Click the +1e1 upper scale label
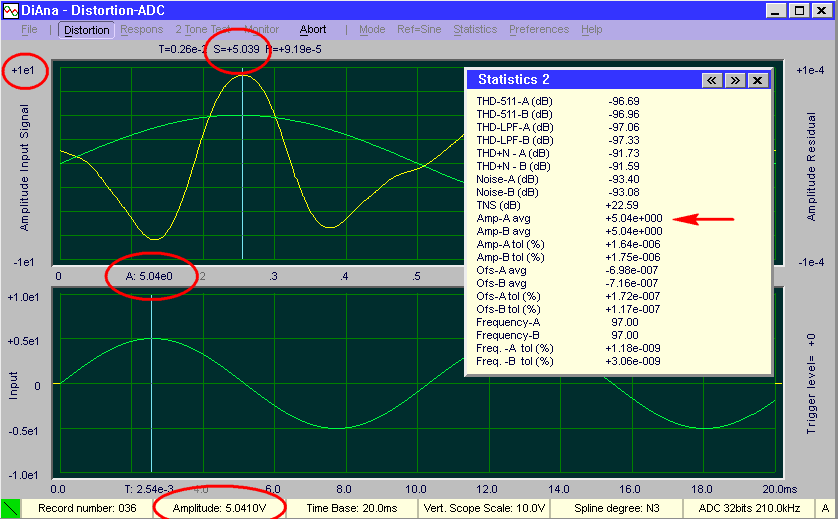838x519 pixels. [23, 70]
